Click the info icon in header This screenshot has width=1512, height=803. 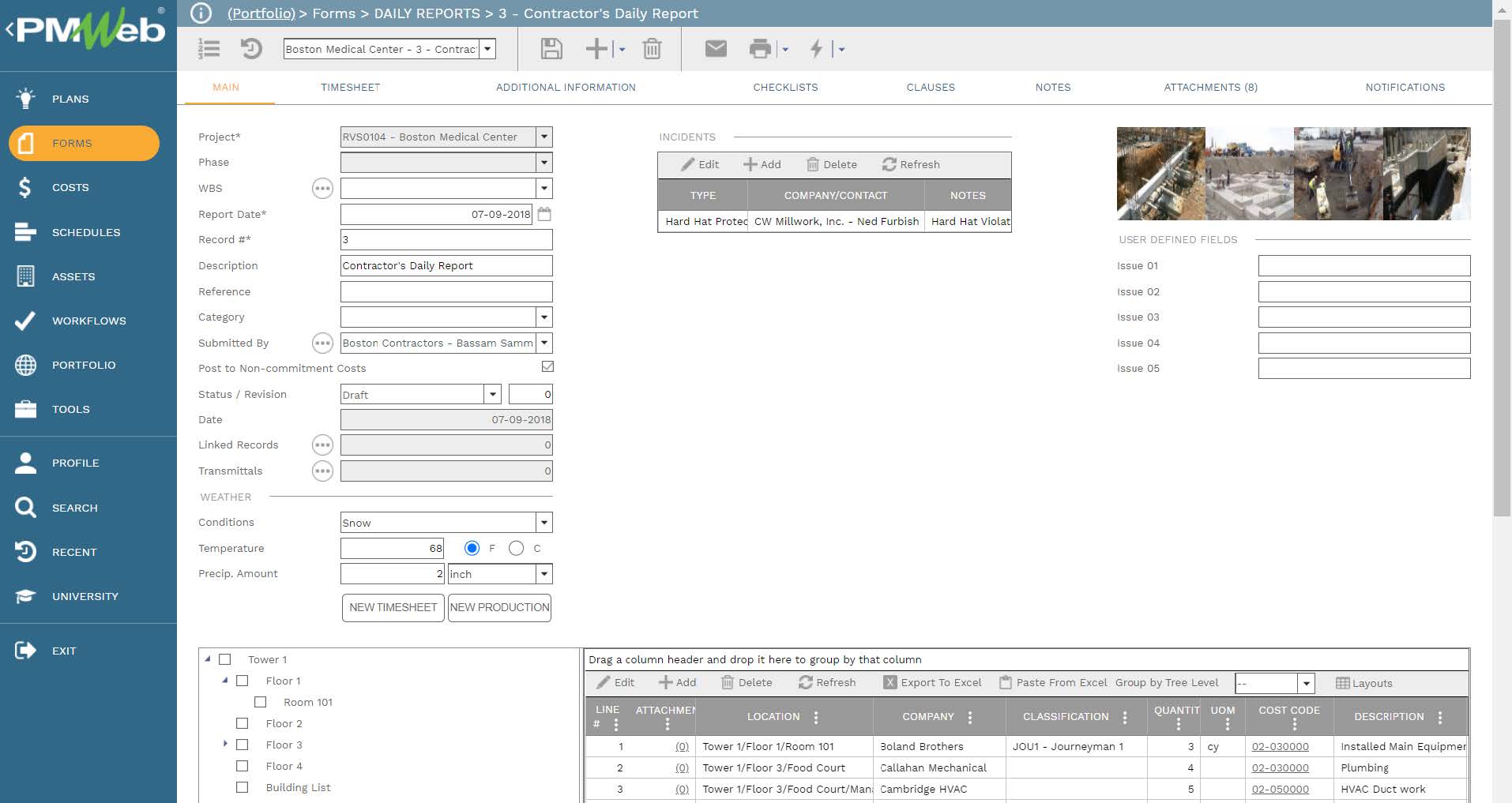pos(201,13)
